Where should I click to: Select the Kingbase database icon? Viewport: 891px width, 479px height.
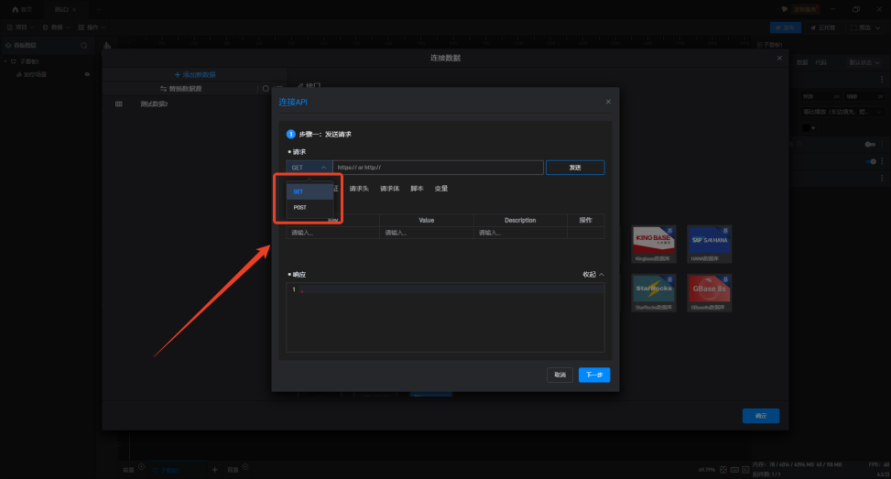click(654, 241)
